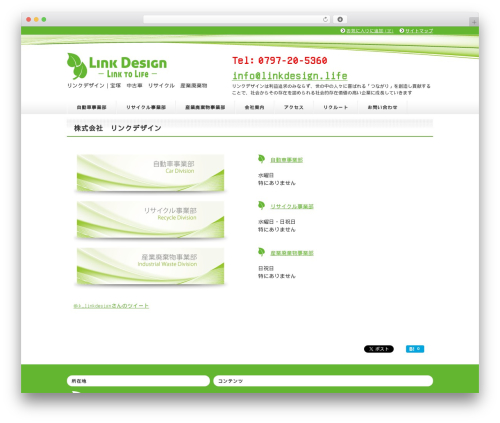Click 特にありません under リサイクル事業部 section
Screen dimensions: 500x423
coord(277,230)
